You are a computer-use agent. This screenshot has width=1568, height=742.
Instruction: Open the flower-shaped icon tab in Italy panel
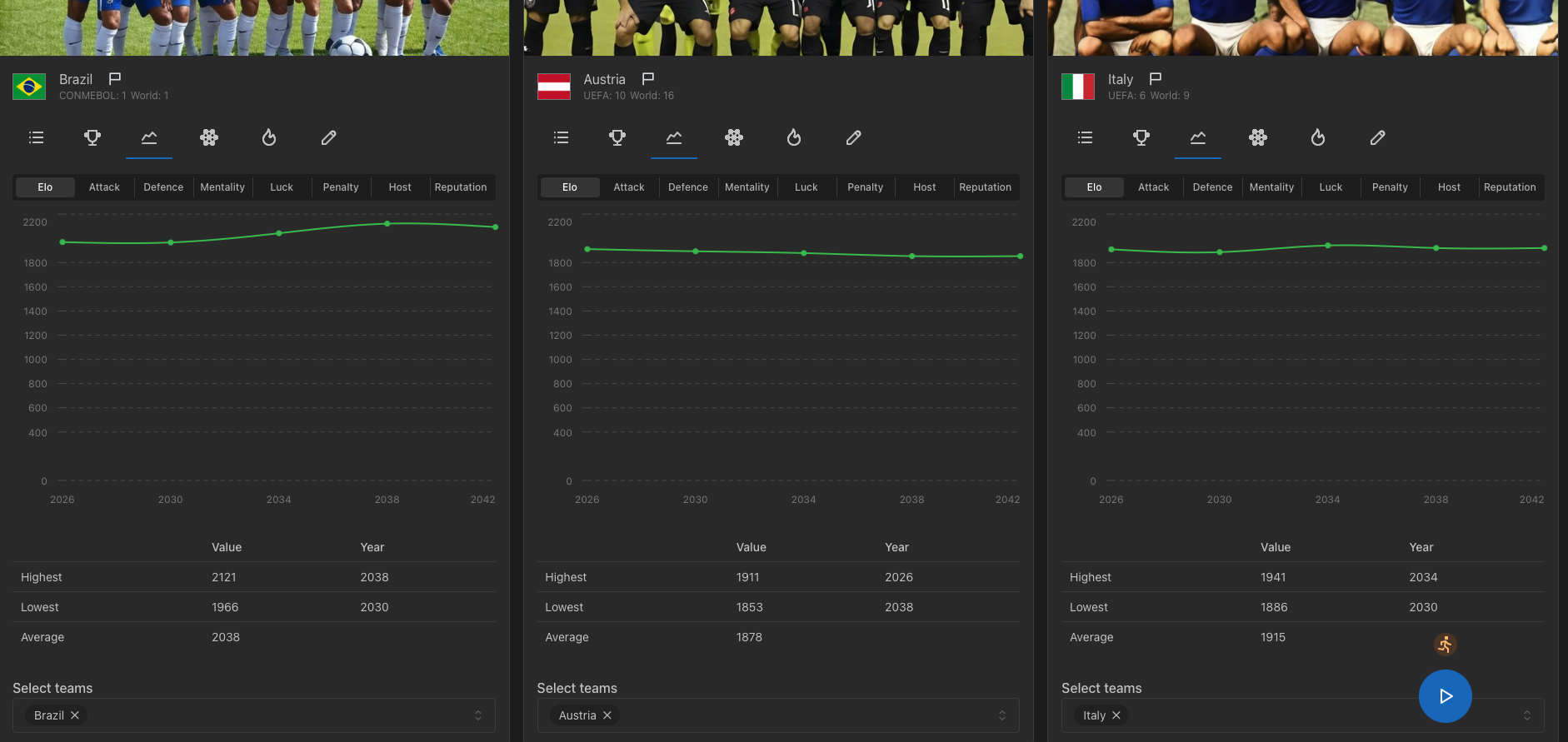[x=1258, y=137]
